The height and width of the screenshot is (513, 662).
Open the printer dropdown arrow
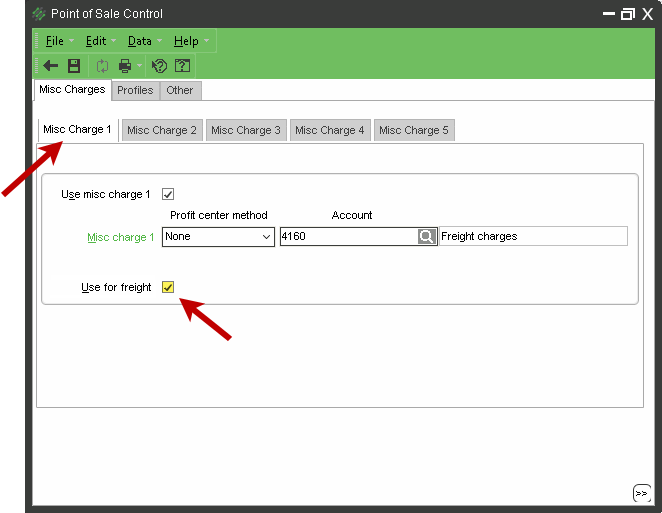tap(139, 66)
